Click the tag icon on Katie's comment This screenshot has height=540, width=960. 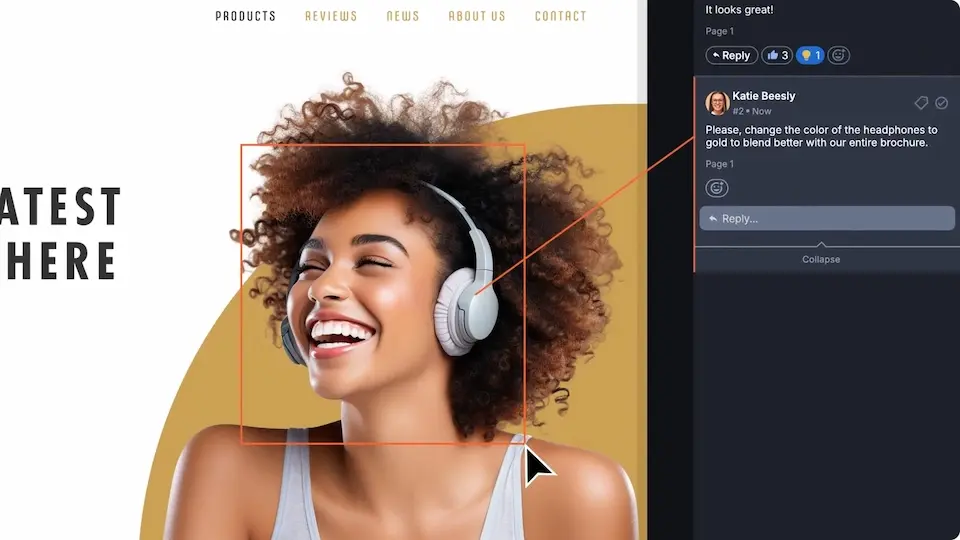[921, 103]
